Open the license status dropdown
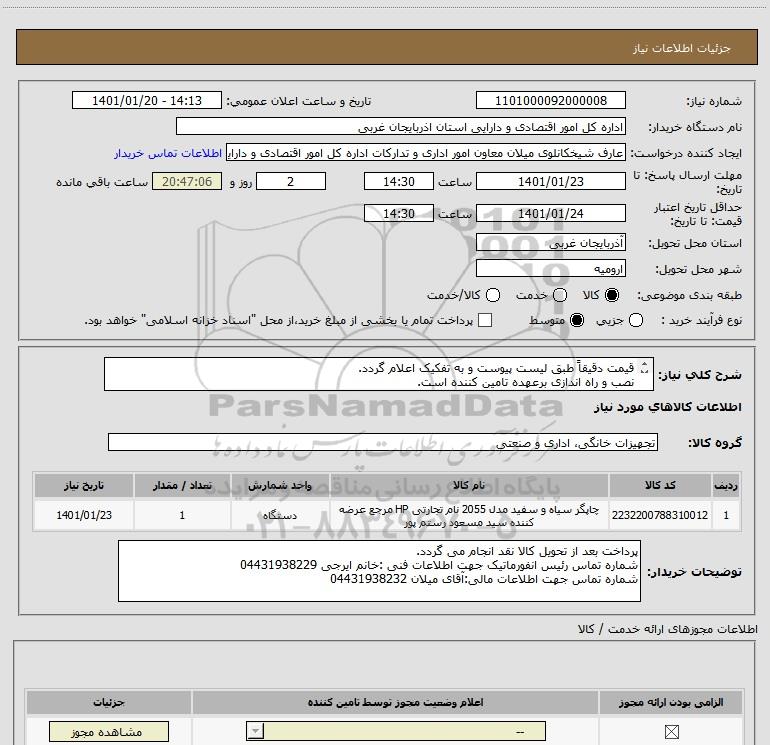This screenshot has height=745, width=770. click(x=396, y=731)
